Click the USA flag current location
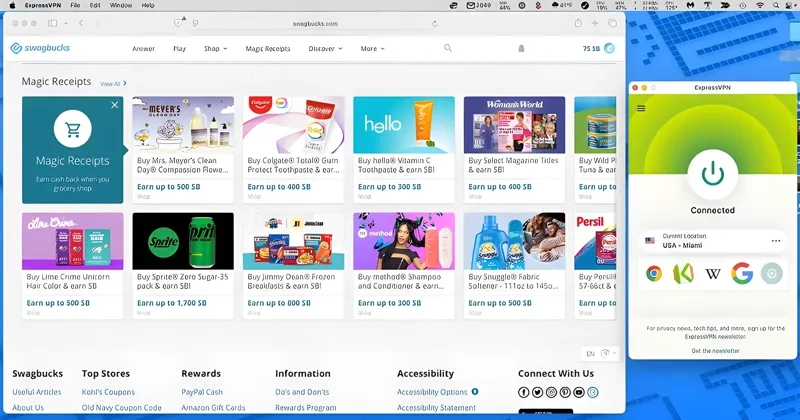Image resolution: width=800 pixels, height=420 pixels. tap(649, 241)
